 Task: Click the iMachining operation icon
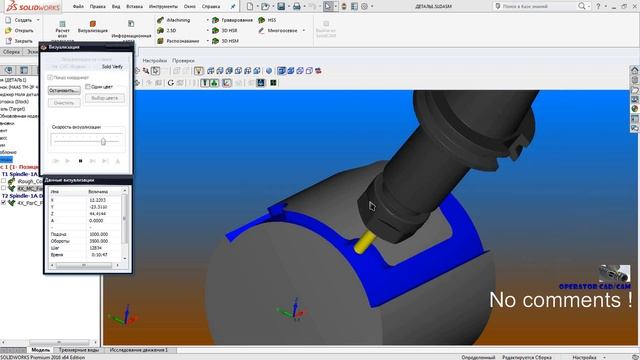pos(160,20)
